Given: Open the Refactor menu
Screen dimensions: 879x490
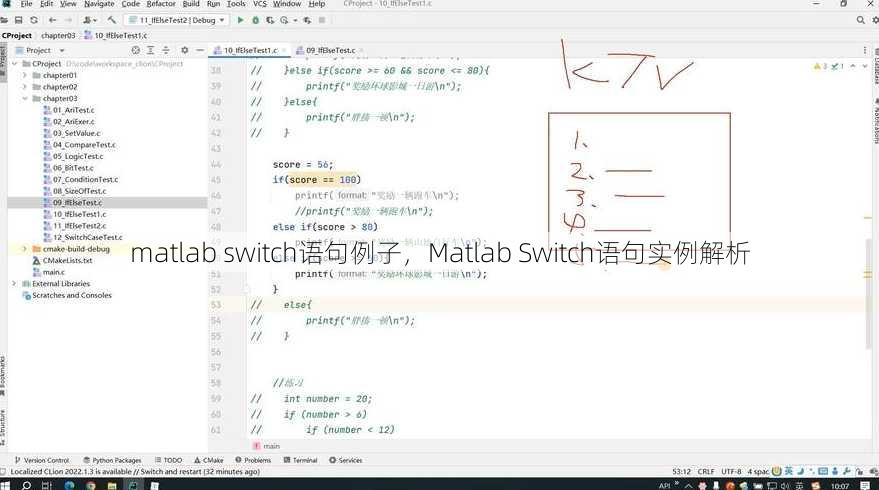Looking at the screenshot, I should tap(161, 3).
